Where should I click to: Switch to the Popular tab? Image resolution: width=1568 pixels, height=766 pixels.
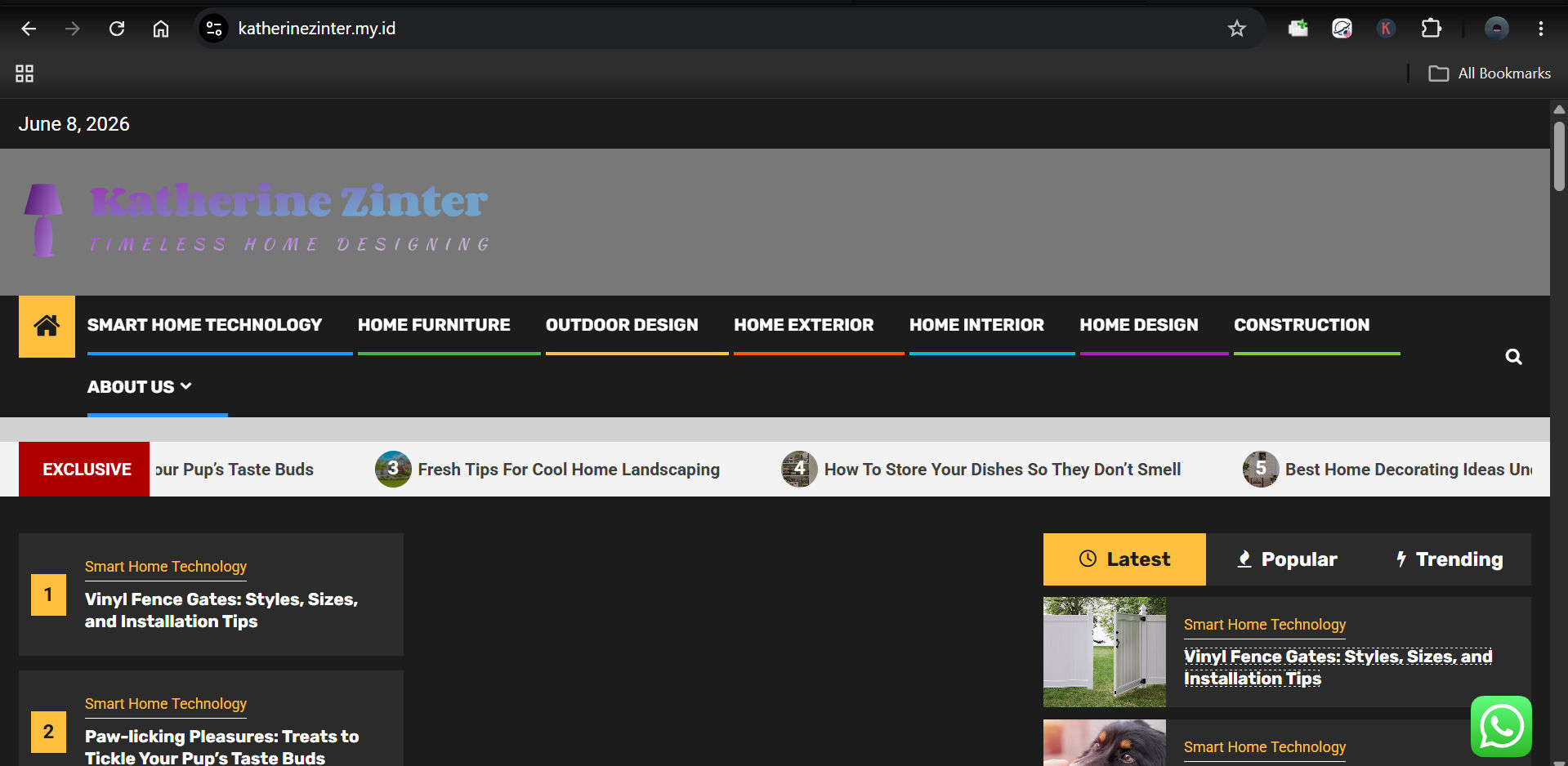coord(1287,559)
